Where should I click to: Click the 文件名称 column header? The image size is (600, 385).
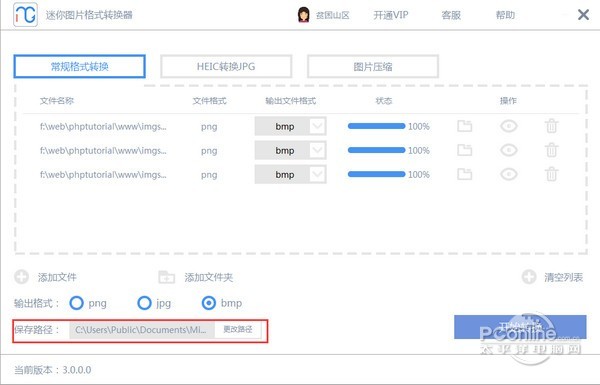57,101
